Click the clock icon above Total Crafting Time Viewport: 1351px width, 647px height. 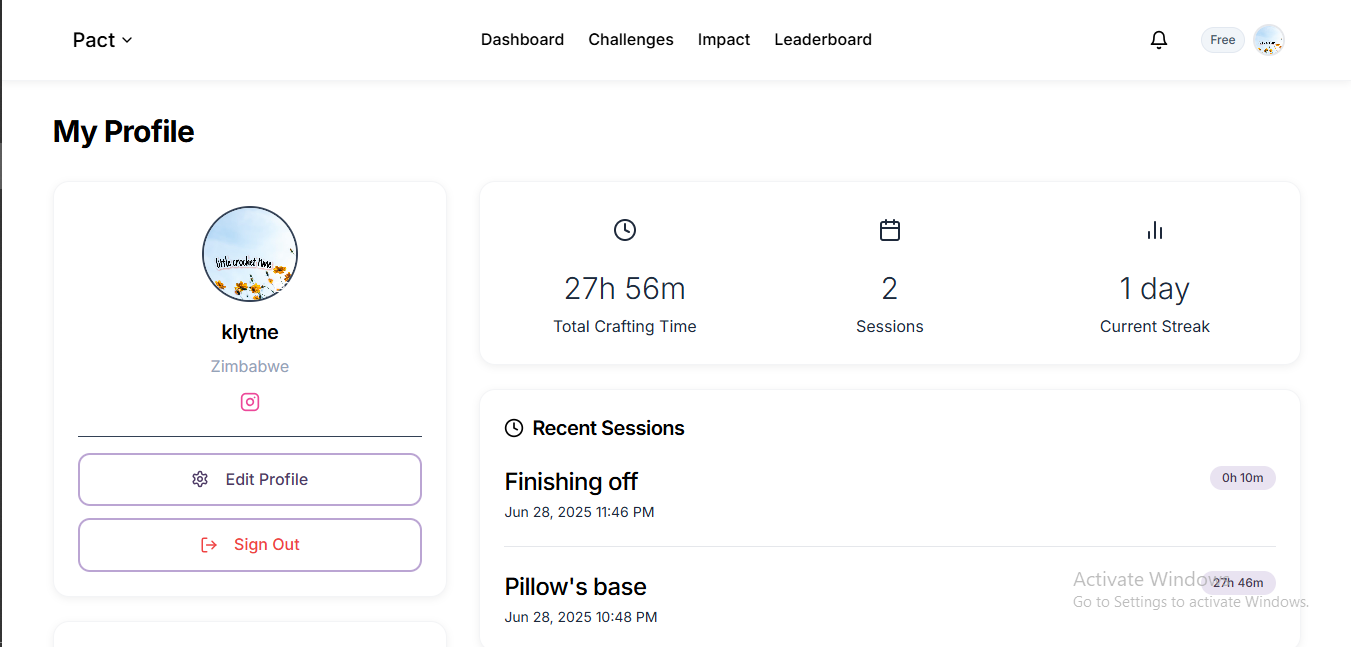tap(625, 230)
